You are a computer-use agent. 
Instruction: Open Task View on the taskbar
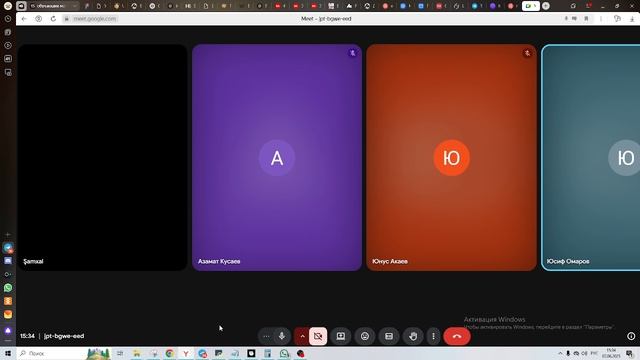(120, 353)
